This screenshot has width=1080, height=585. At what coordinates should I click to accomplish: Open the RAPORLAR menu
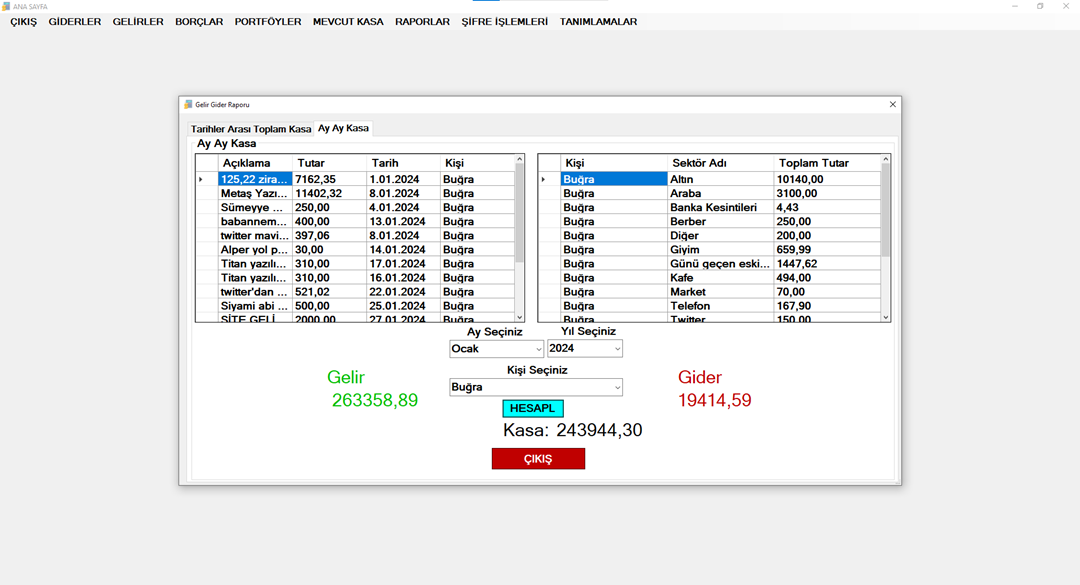[x=422, y=21]
